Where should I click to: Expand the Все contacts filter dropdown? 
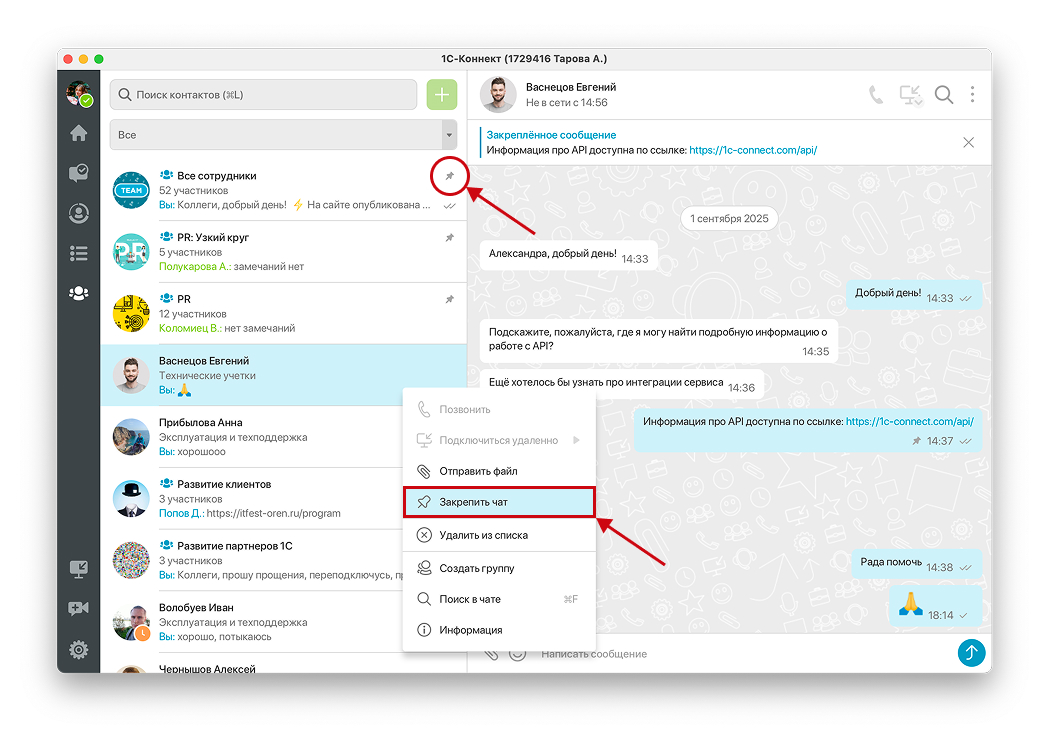coord(448,135)
